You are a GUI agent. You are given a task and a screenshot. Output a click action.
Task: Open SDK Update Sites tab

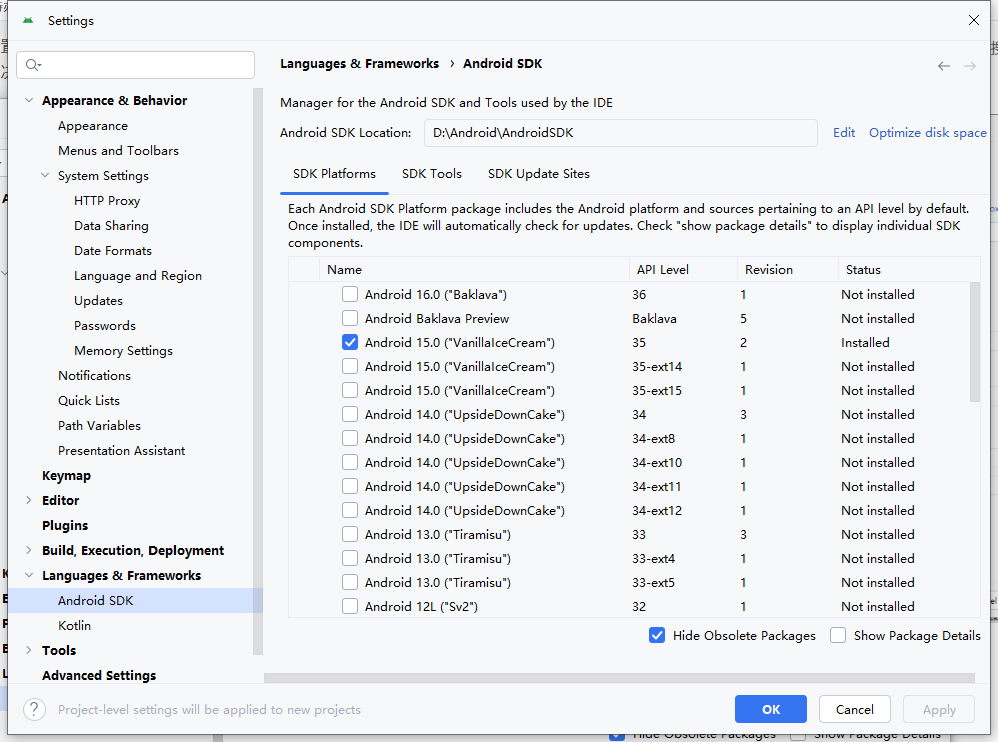[x=538, y=174]
